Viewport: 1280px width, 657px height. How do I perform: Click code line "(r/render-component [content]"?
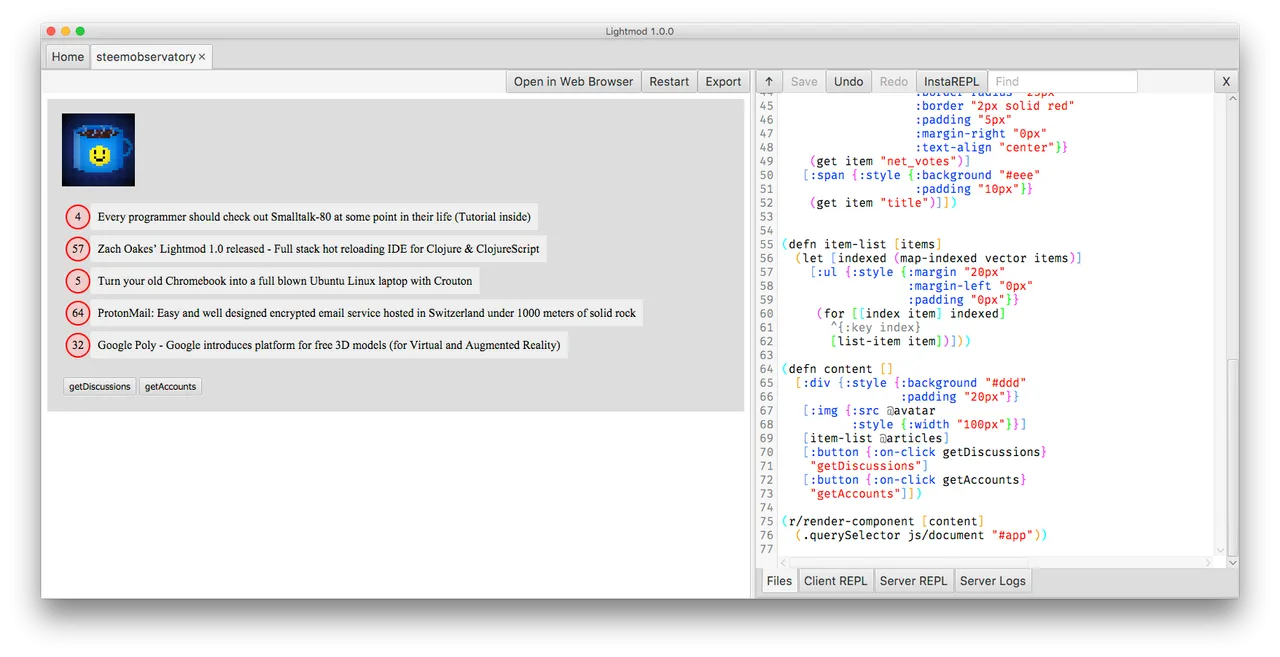pyautogui.click(x=884, y=521)
